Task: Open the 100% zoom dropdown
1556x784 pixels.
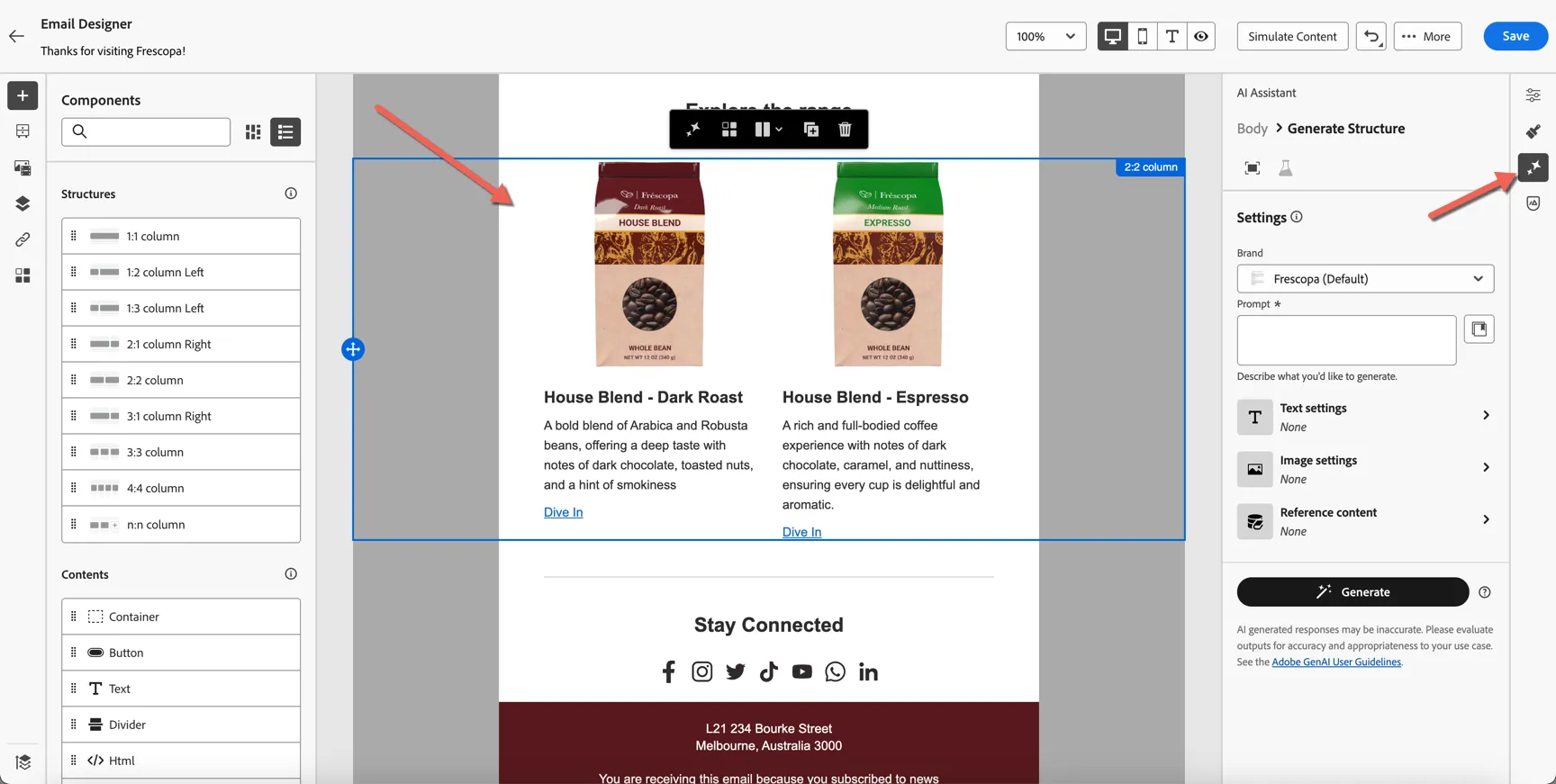Action: [x=1045, y=36]
